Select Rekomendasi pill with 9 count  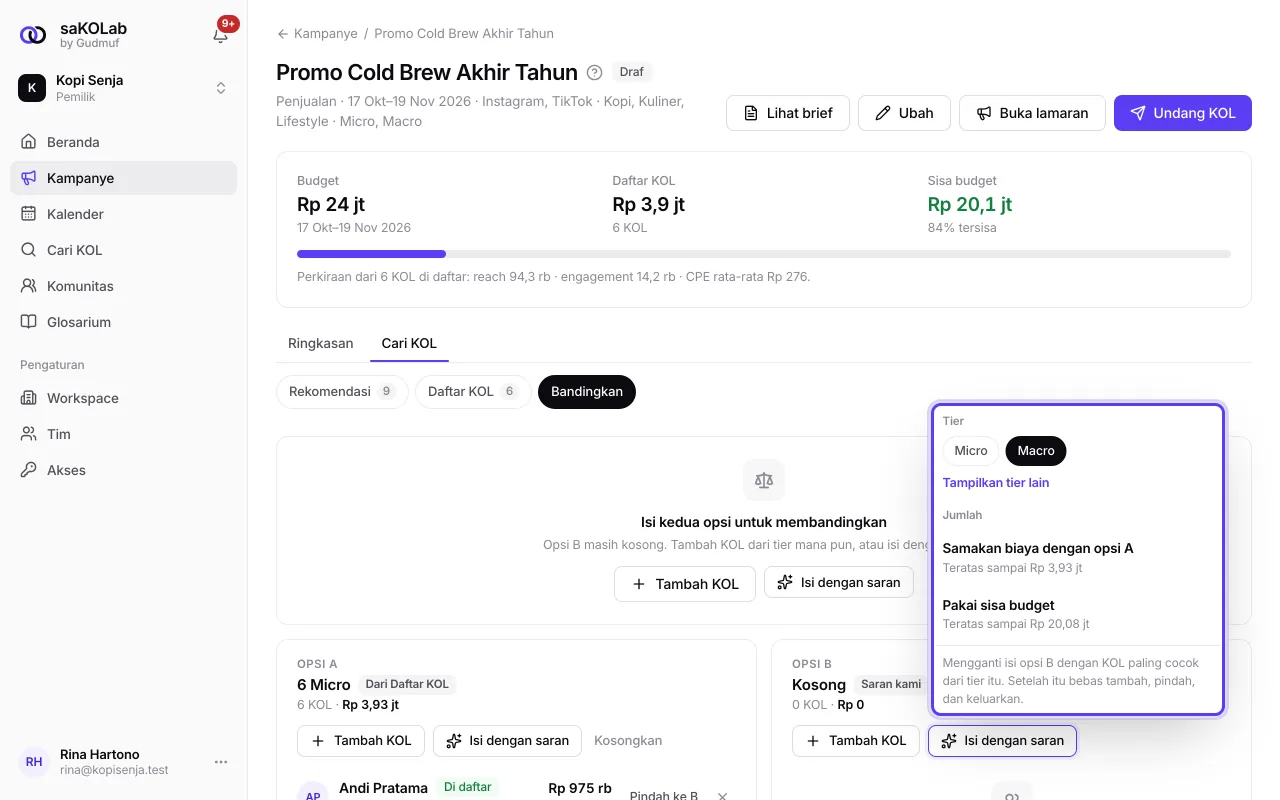coord(342,391)
